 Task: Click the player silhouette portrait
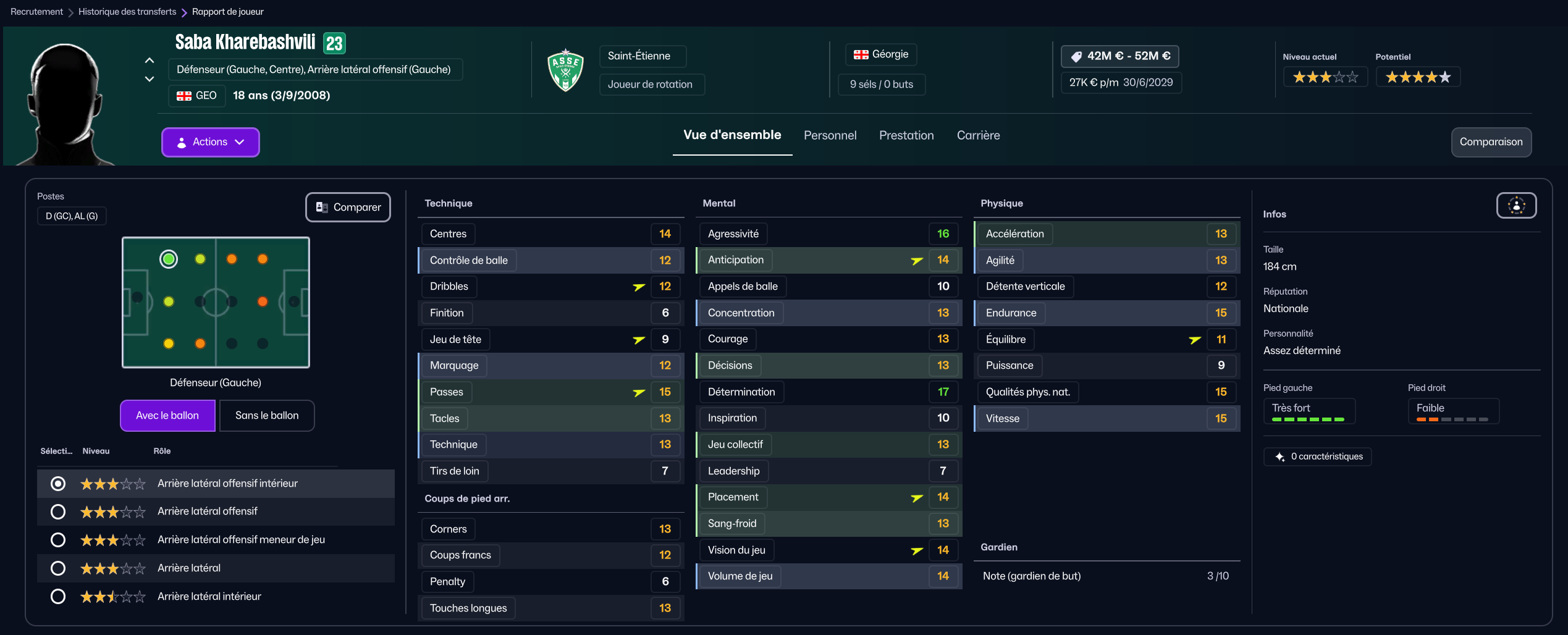pyautogui.click(x=64, y=102)
